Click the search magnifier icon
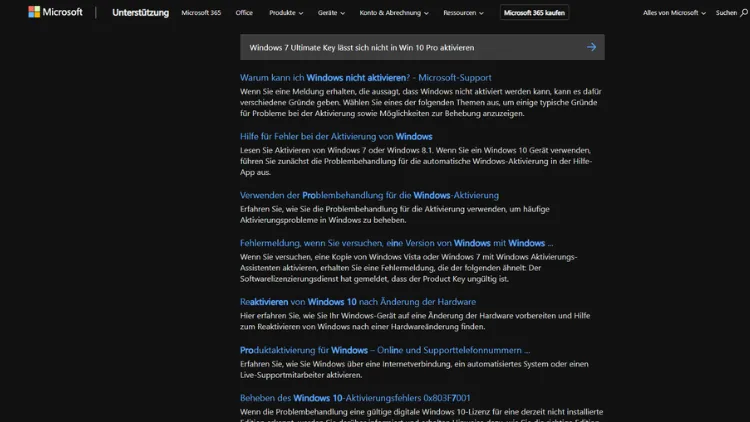 [744, 13]
